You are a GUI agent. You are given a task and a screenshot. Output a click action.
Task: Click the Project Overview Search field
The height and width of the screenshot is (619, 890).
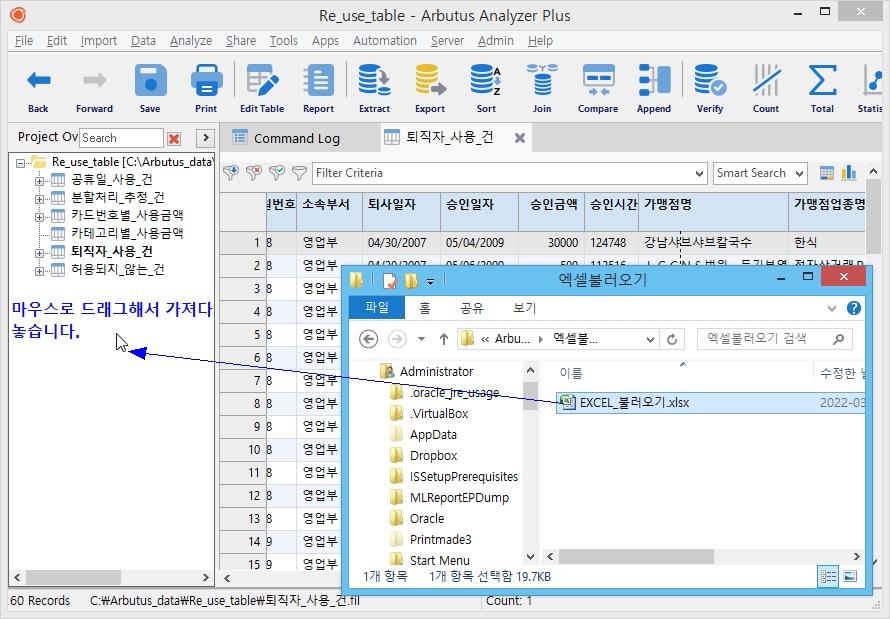tap(121, 138)
